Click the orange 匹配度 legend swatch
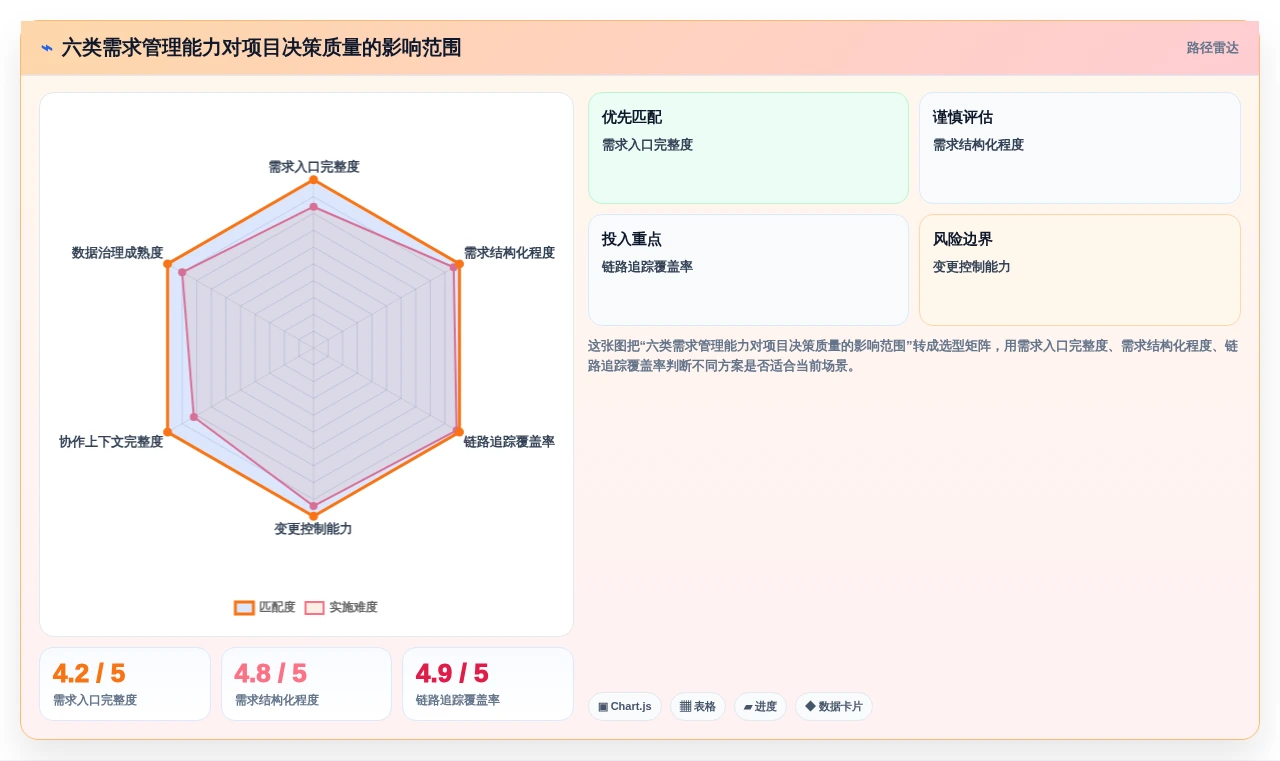 [x=244, y=607]
